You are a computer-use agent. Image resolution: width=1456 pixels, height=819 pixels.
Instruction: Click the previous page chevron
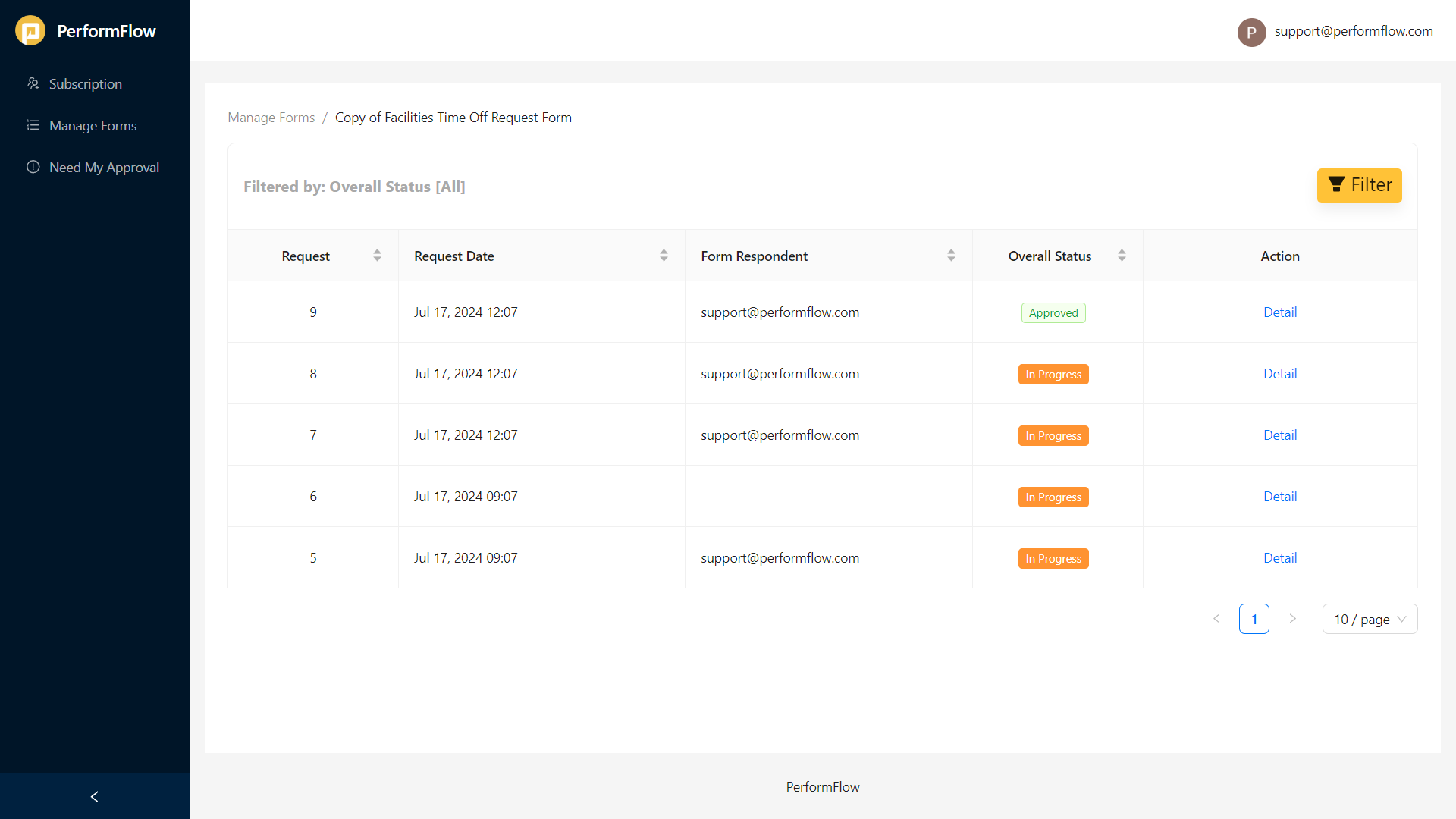click(x=1216, y=619)
